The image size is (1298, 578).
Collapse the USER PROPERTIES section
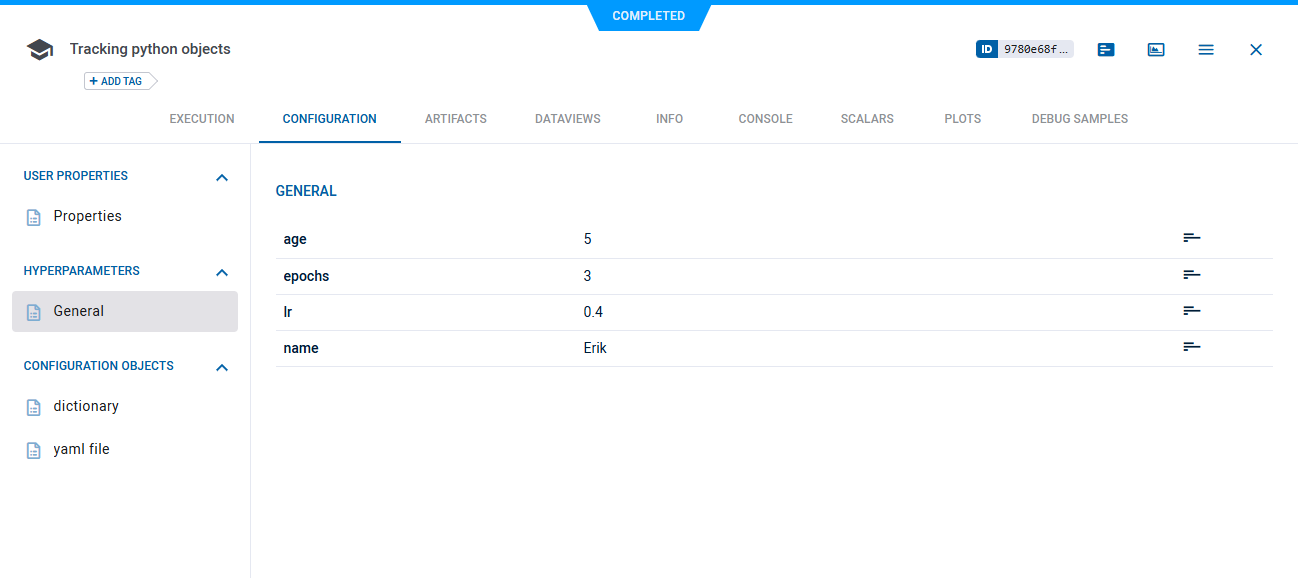[x=222, y=176]
